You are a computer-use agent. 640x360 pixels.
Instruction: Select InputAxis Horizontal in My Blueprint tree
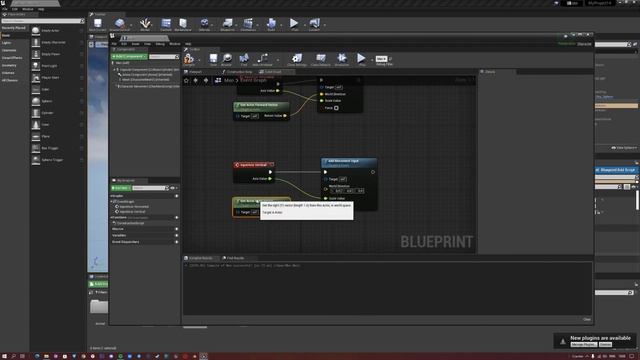pyautogui.click(x=134, y=207)
